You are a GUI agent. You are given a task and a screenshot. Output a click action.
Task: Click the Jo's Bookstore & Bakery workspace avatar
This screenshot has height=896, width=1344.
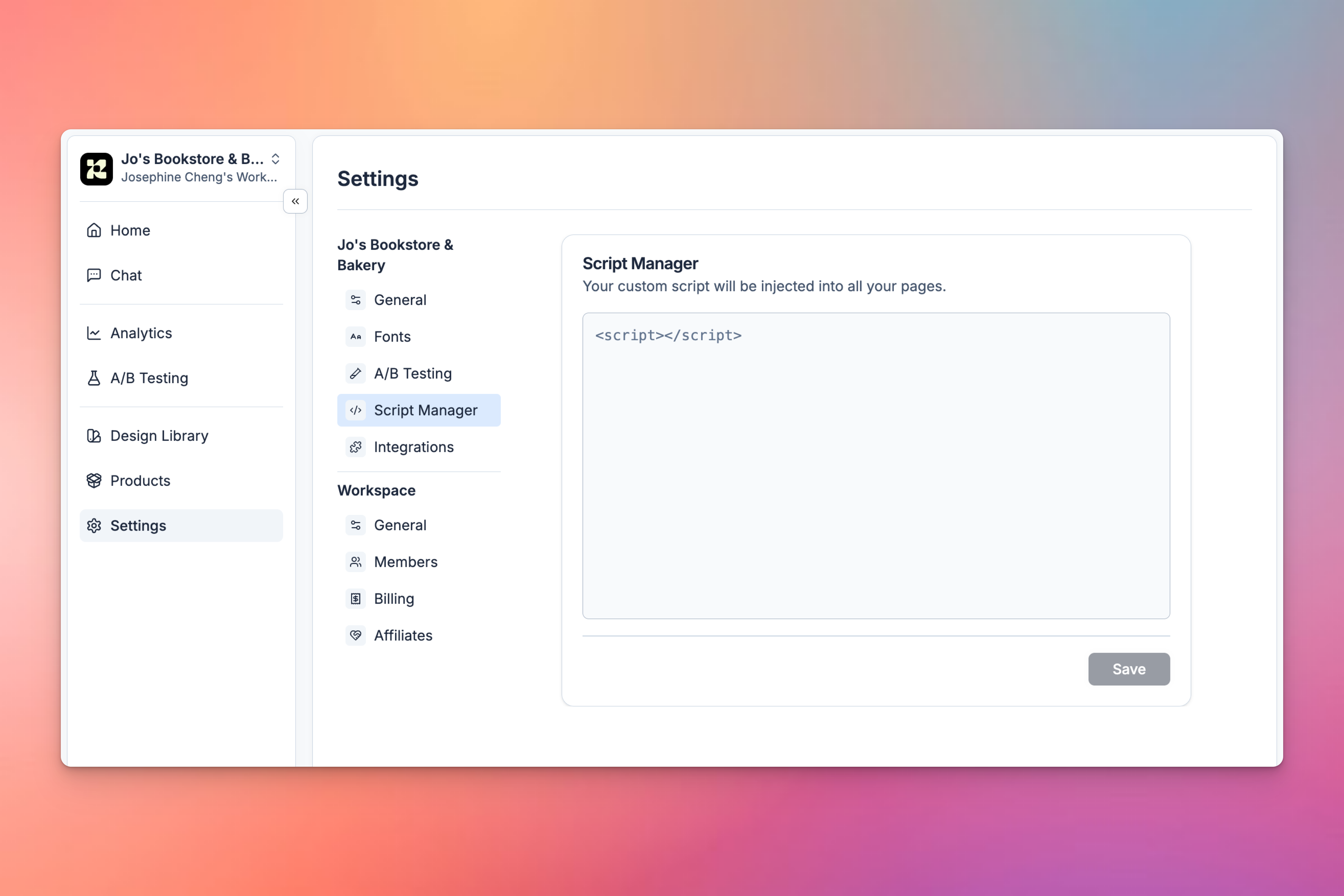(97, 169)
